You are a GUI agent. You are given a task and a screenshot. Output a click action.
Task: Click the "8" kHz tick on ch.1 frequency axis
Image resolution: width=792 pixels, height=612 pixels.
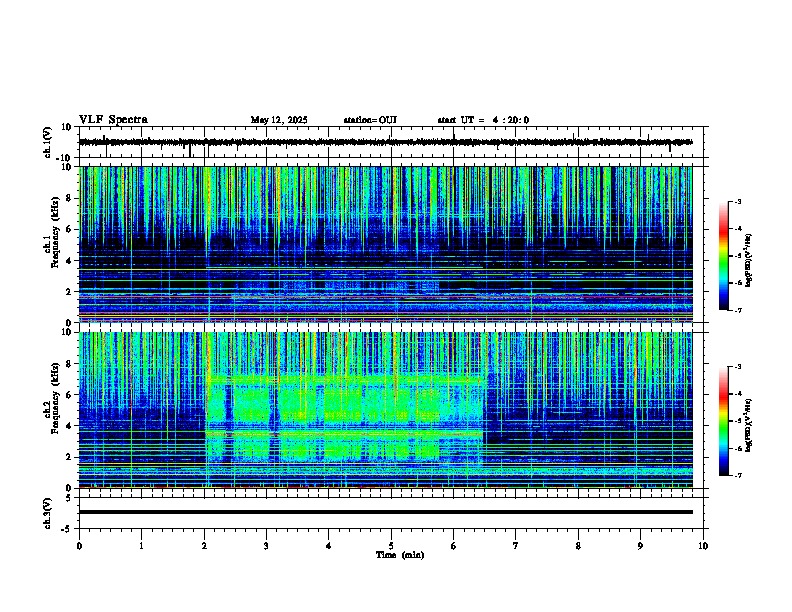(69, 198)
